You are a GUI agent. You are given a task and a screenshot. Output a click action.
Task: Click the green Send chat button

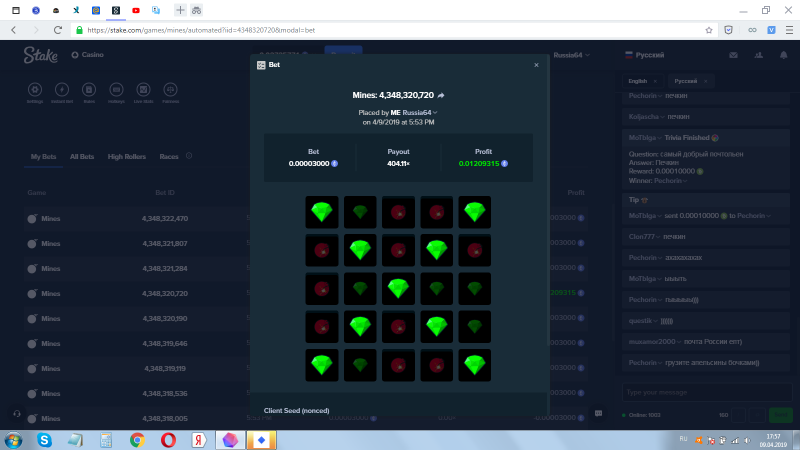coord(781,415)
